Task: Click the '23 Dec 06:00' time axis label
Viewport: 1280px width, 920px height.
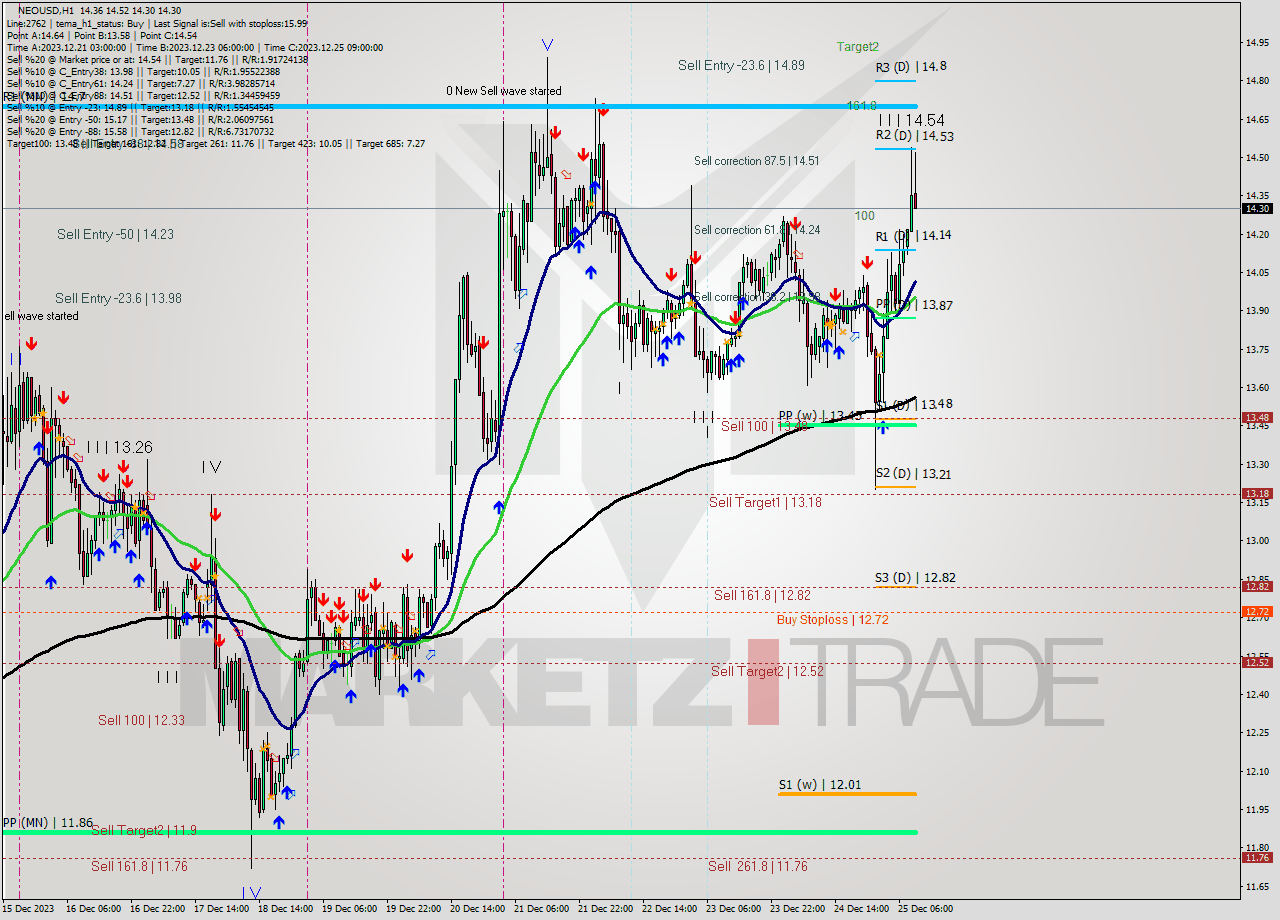Action: pos(732,909)
